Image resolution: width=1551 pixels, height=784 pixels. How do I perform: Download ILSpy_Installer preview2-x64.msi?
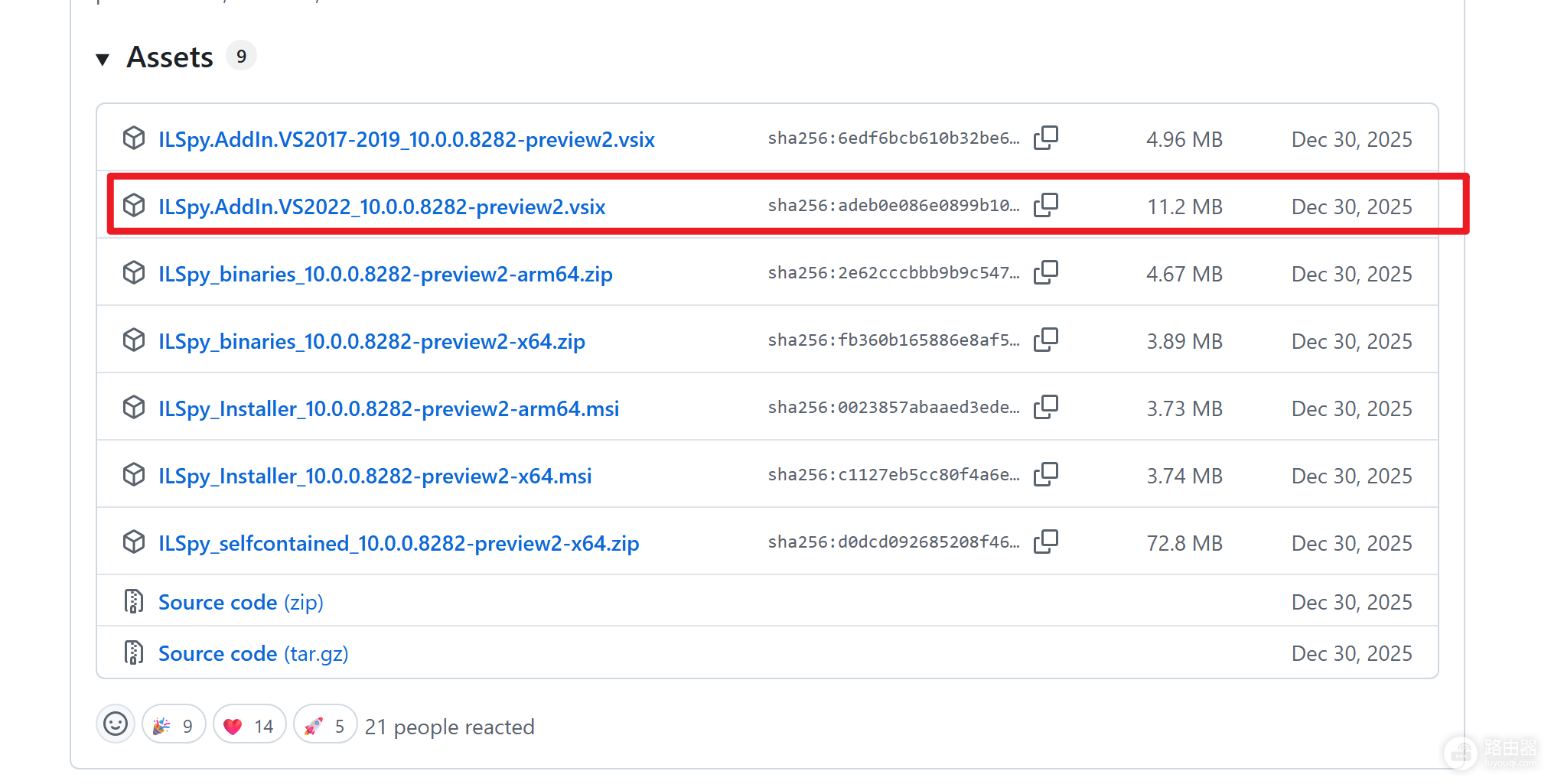coord(375,476)
